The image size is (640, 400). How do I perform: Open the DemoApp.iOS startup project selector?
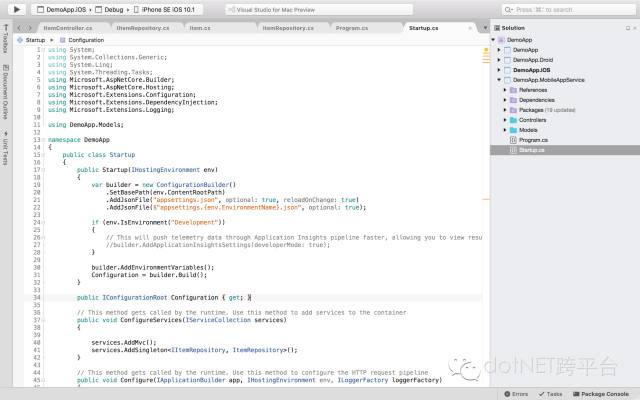[61, 9]
